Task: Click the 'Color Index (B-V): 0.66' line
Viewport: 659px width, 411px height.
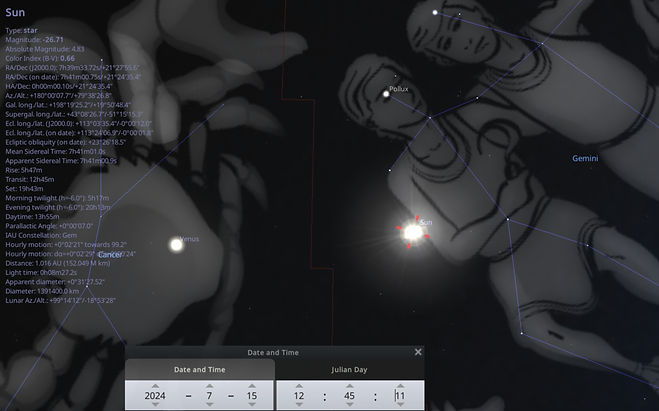Action: coord(40,58)
